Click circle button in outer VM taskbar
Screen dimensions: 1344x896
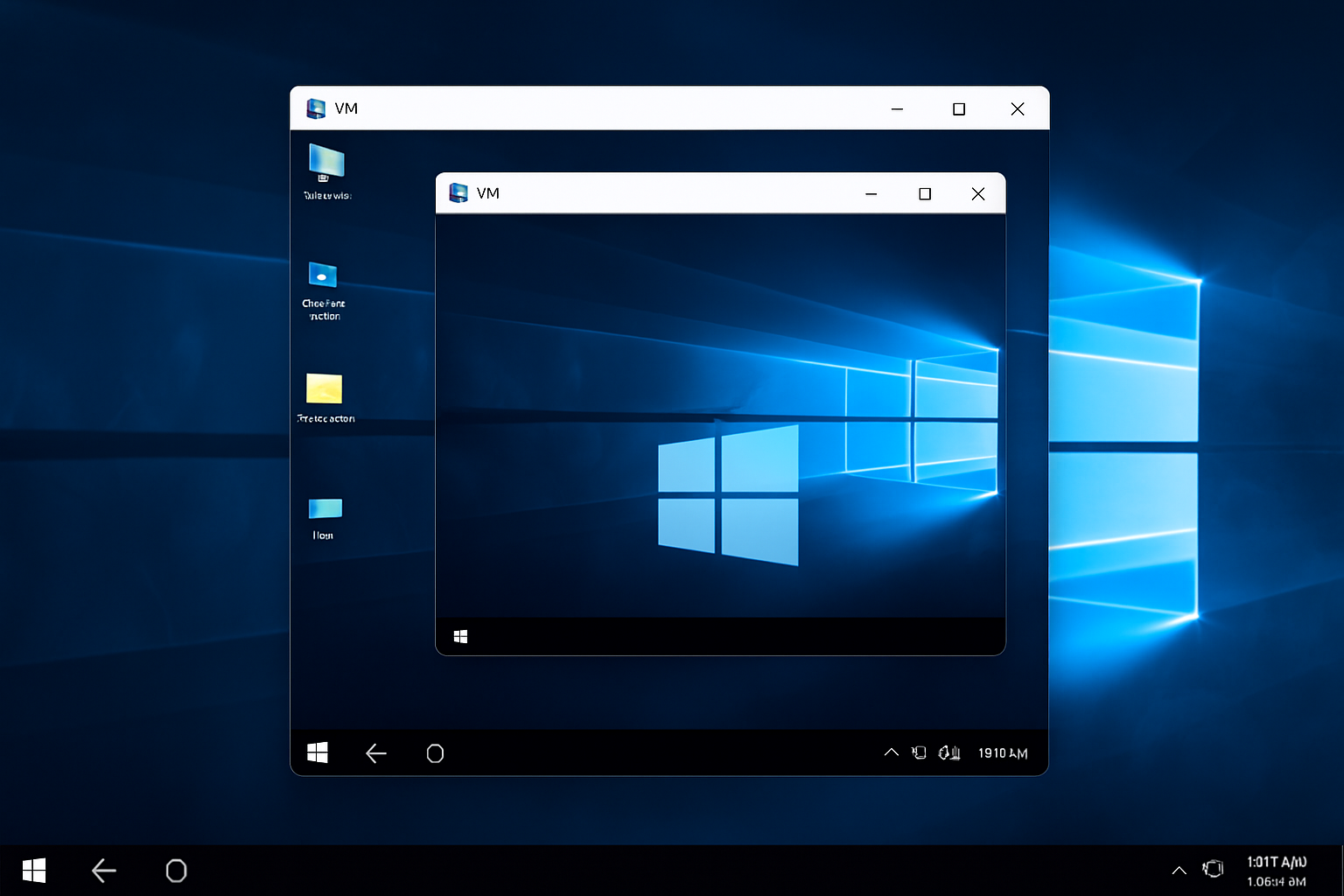435,753
